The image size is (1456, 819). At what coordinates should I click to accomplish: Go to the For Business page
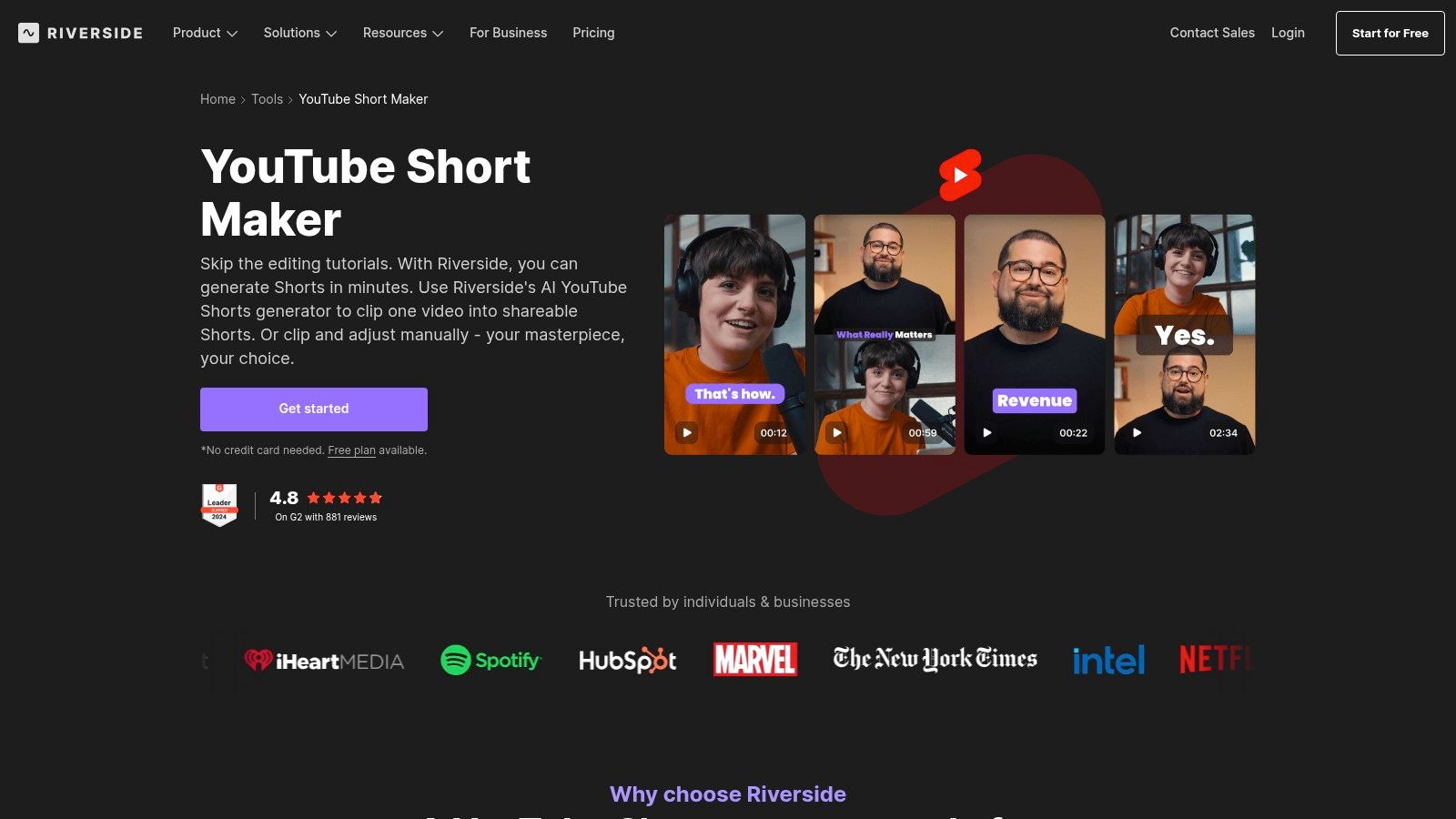click(508, 33)
